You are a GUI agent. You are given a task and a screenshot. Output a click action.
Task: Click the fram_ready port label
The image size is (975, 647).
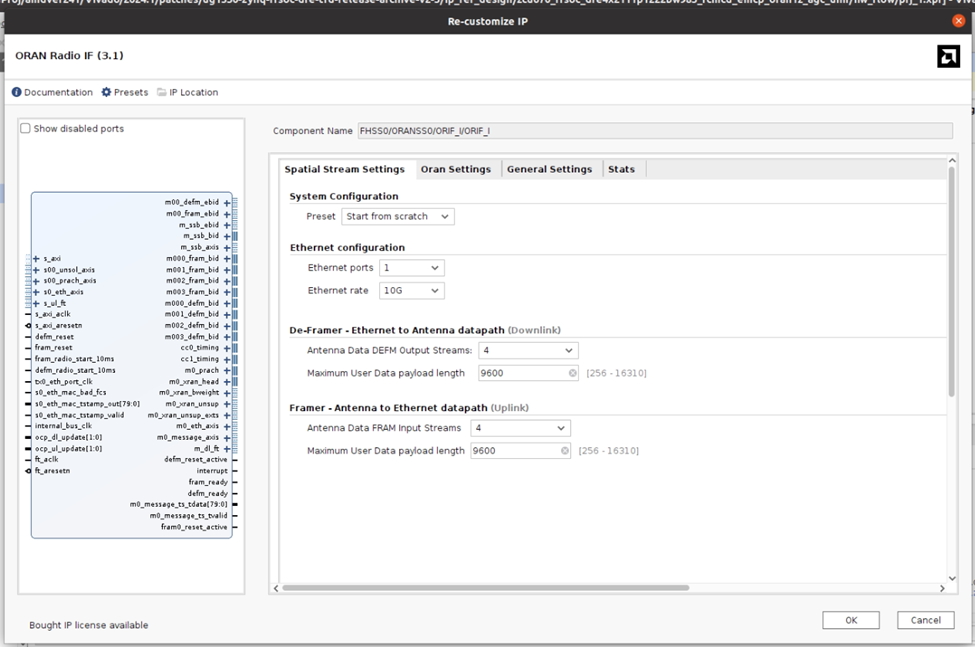pos(208,482)
